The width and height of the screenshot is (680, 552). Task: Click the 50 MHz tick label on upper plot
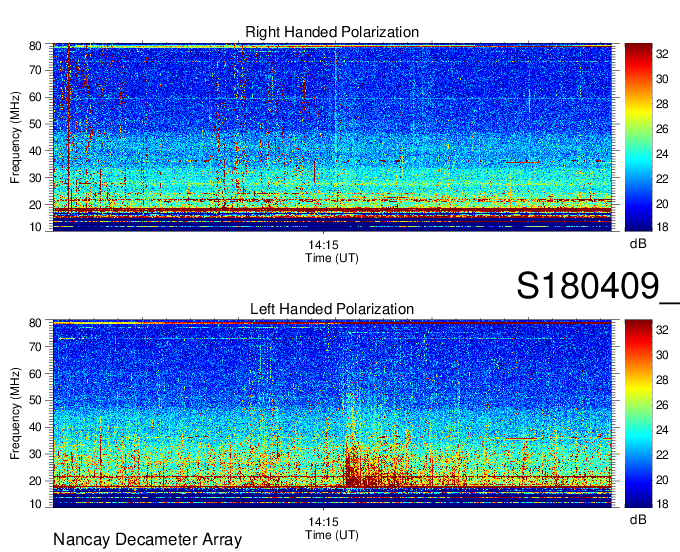[x=35, y=124]
